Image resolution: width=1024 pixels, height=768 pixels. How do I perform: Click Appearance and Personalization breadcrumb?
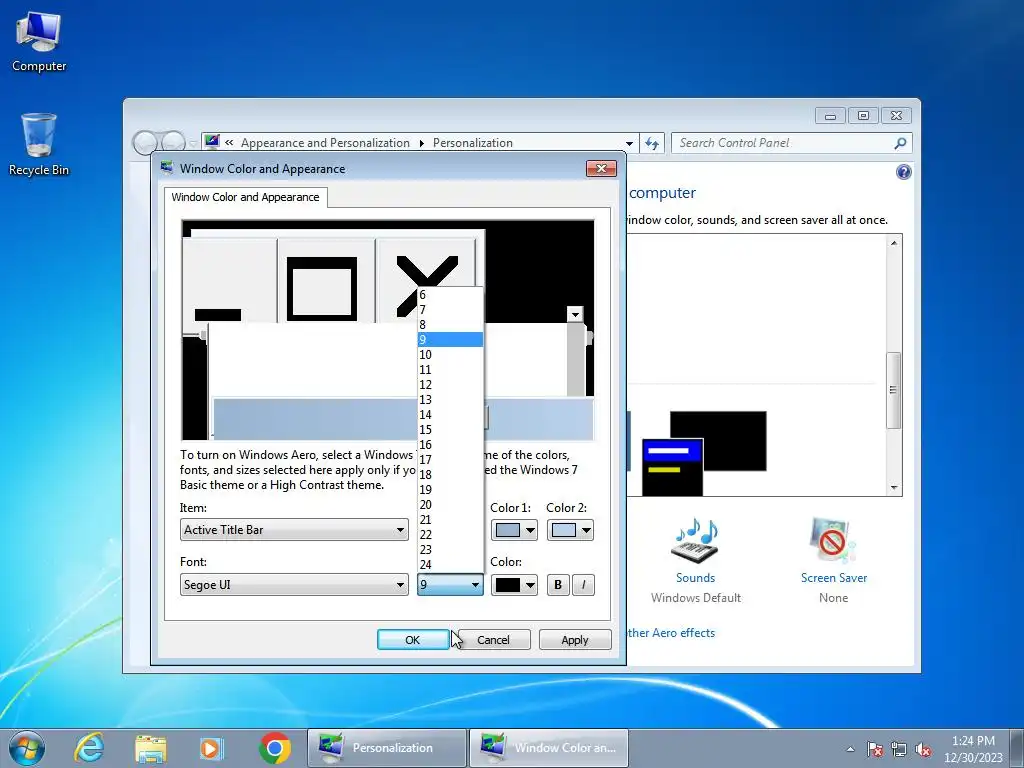[325, 143]
